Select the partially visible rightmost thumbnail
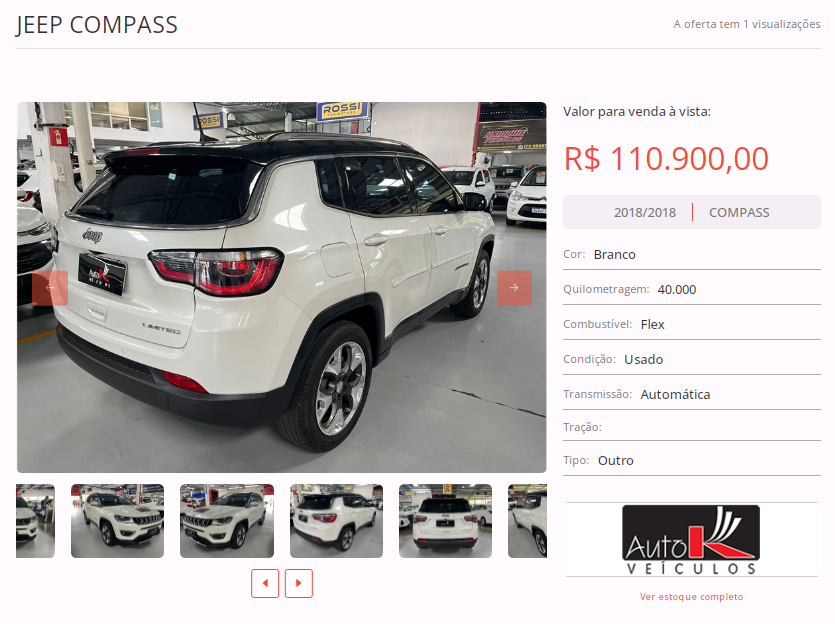This screenshot has height=624, width=835. (x=527, y=521)
